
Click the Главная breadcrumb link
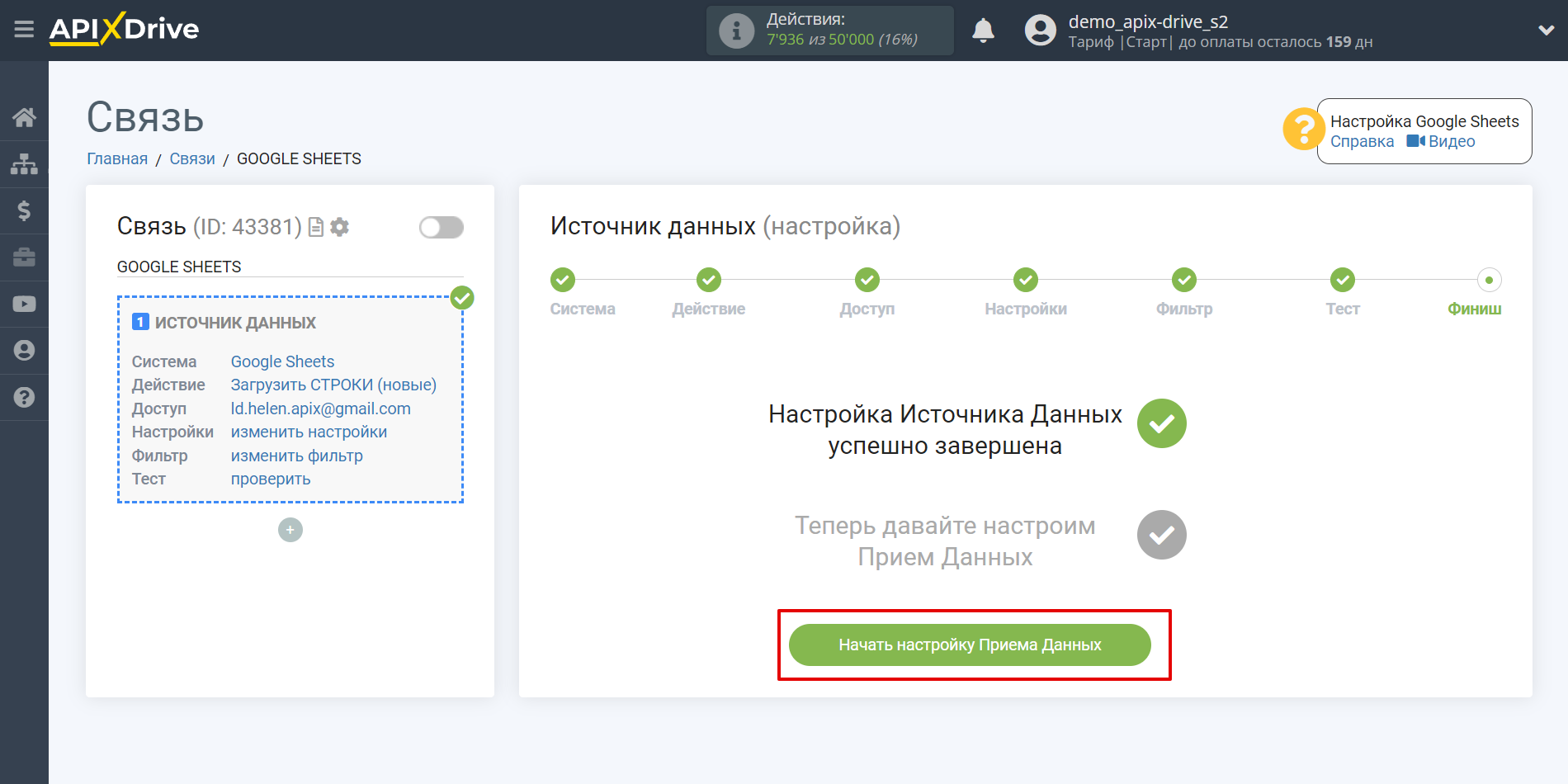pos(117,159)
